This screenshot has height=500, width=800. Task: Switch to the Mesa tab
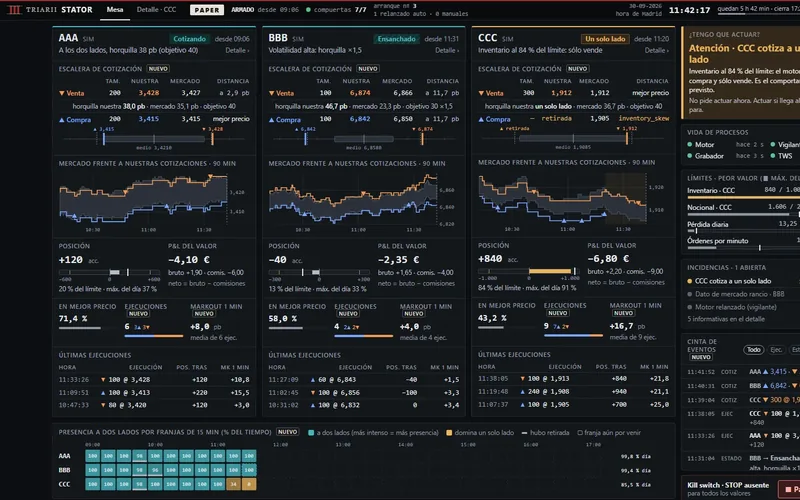point(115,9)
